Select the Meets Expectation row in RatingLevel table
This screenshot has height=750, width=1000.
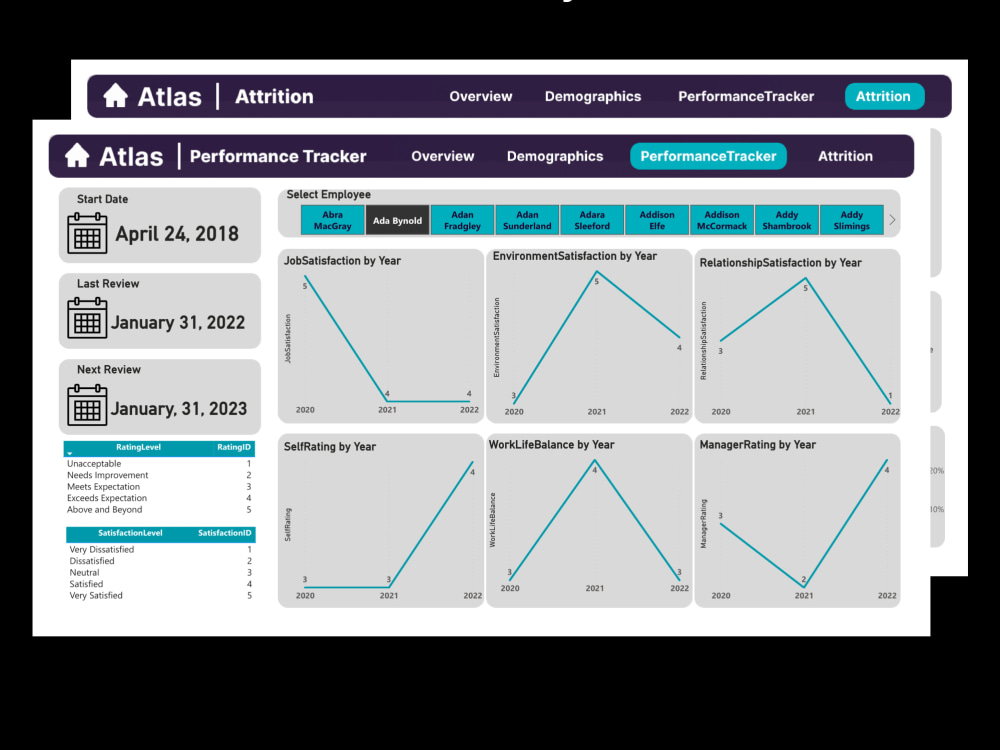click(x=101, y=486)
